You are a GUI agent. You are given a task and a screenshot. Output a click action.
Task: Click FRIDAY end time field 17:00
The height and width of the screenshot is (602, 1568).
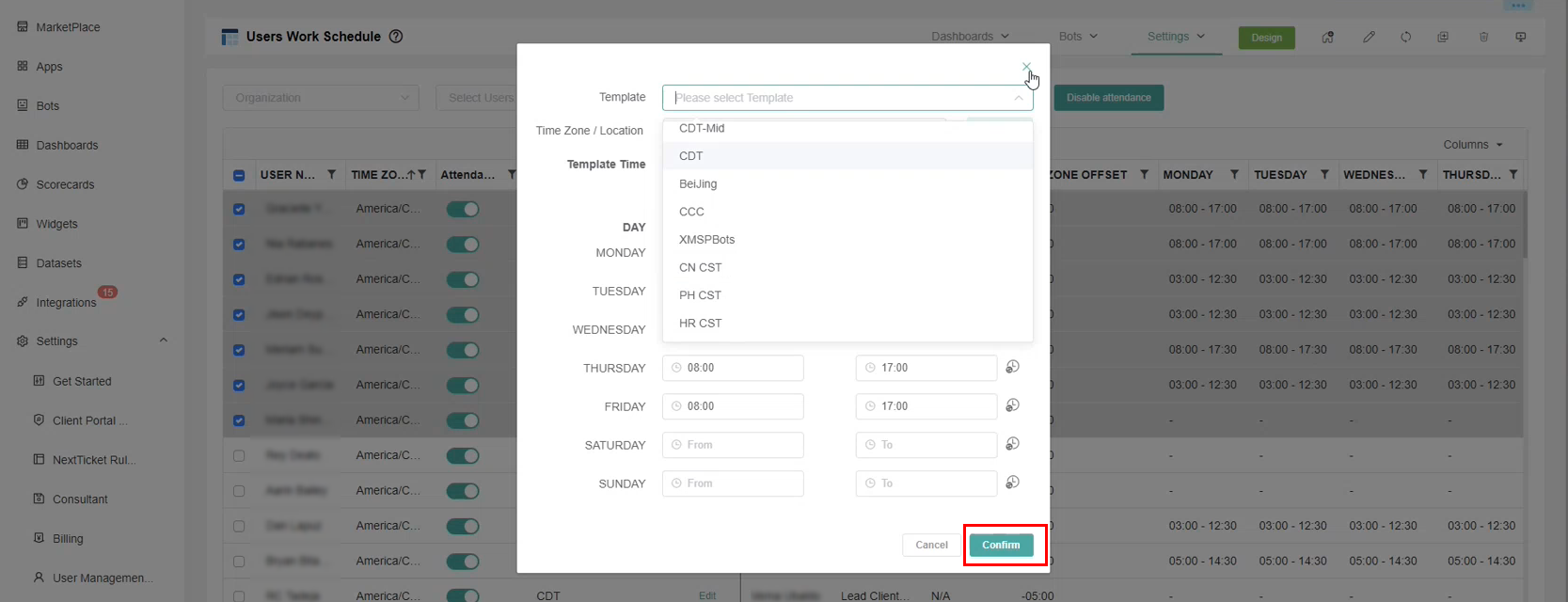click(x=927, y=406)
